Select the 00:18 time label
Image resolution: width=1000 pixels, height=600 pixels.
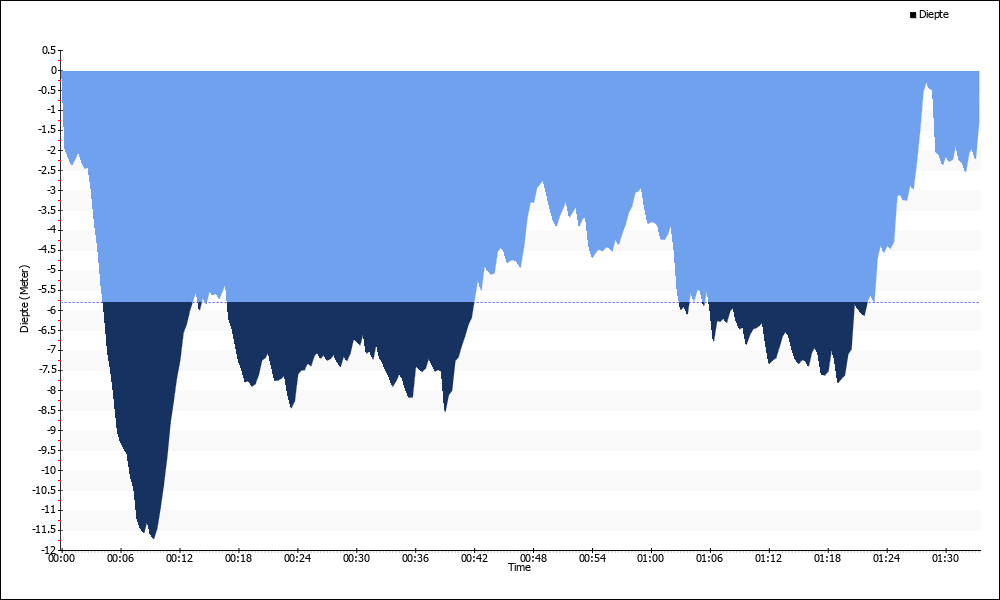[239, 558]
